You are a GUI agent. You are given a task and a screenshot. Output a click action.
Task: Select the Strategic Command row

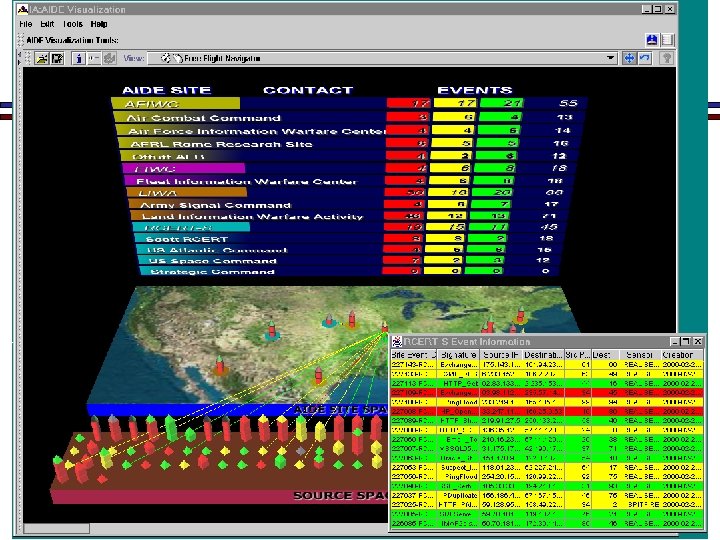click(349, 271)
